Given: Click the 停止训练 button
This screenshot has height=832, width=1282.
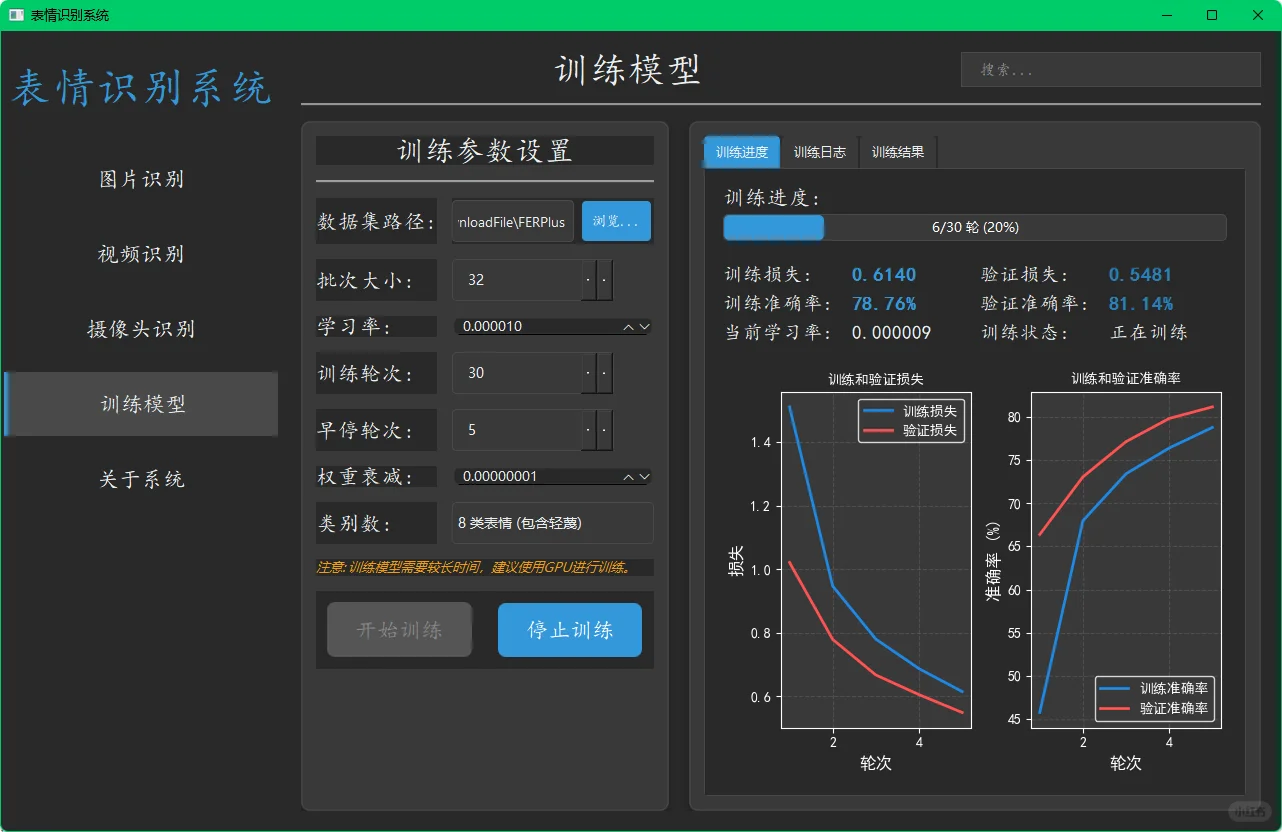Looking at the screenshot, I should 569,629.
